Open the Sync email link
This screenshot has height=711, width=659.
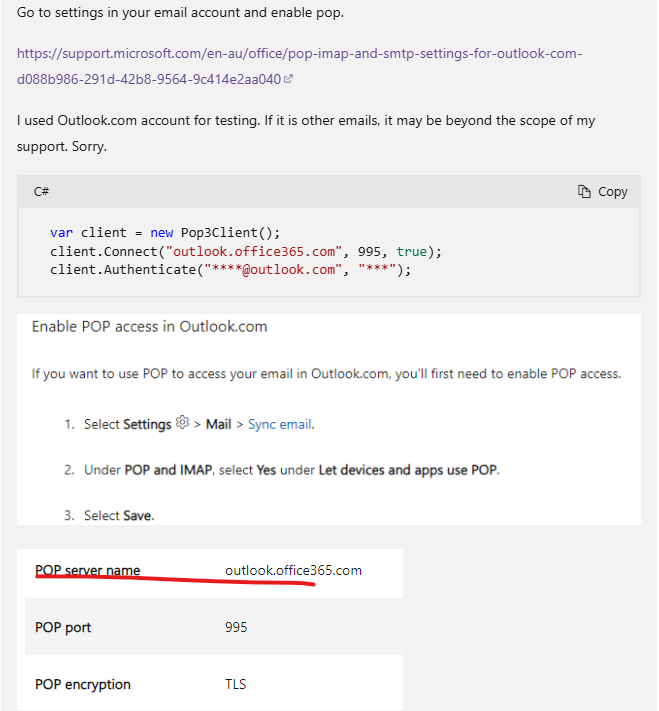(280, 424)
